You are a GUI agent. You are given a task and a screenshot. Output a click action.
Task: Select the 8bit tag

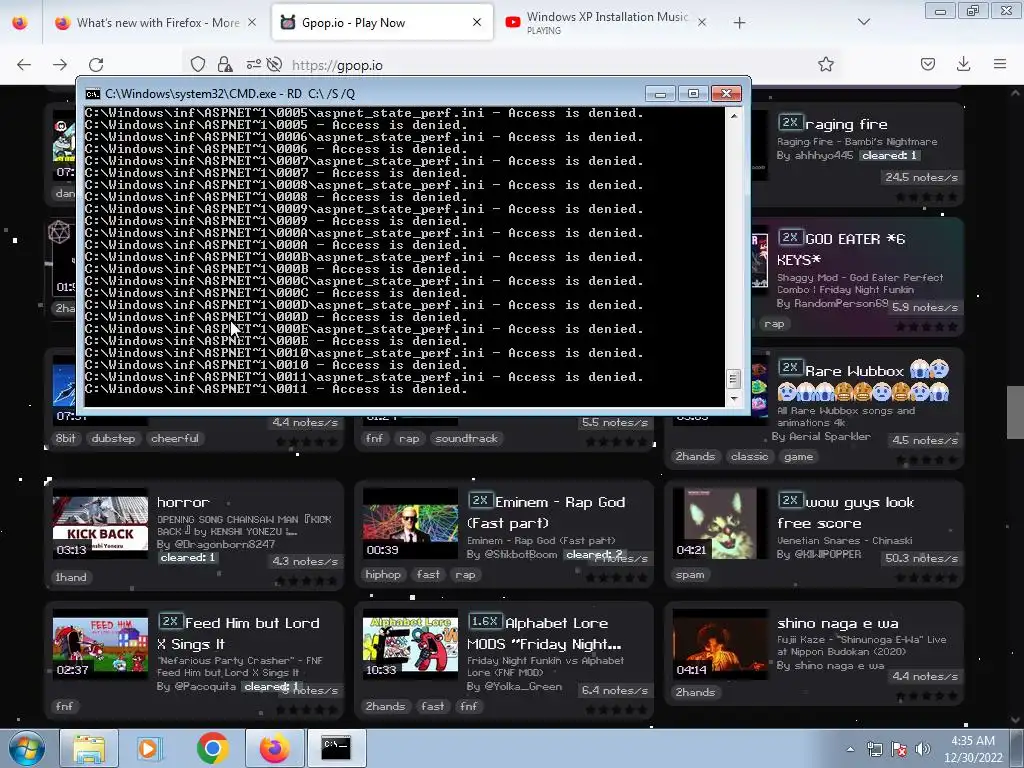(65, 438)
